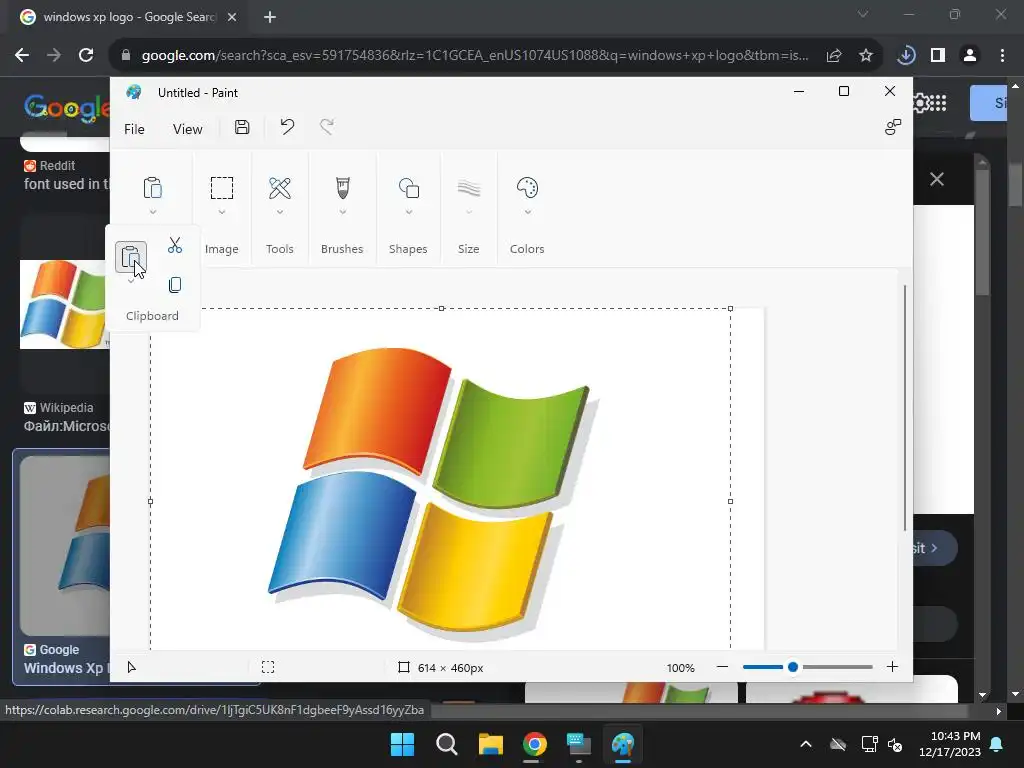Click the zoom in plus button

click(x=892, y=667)
